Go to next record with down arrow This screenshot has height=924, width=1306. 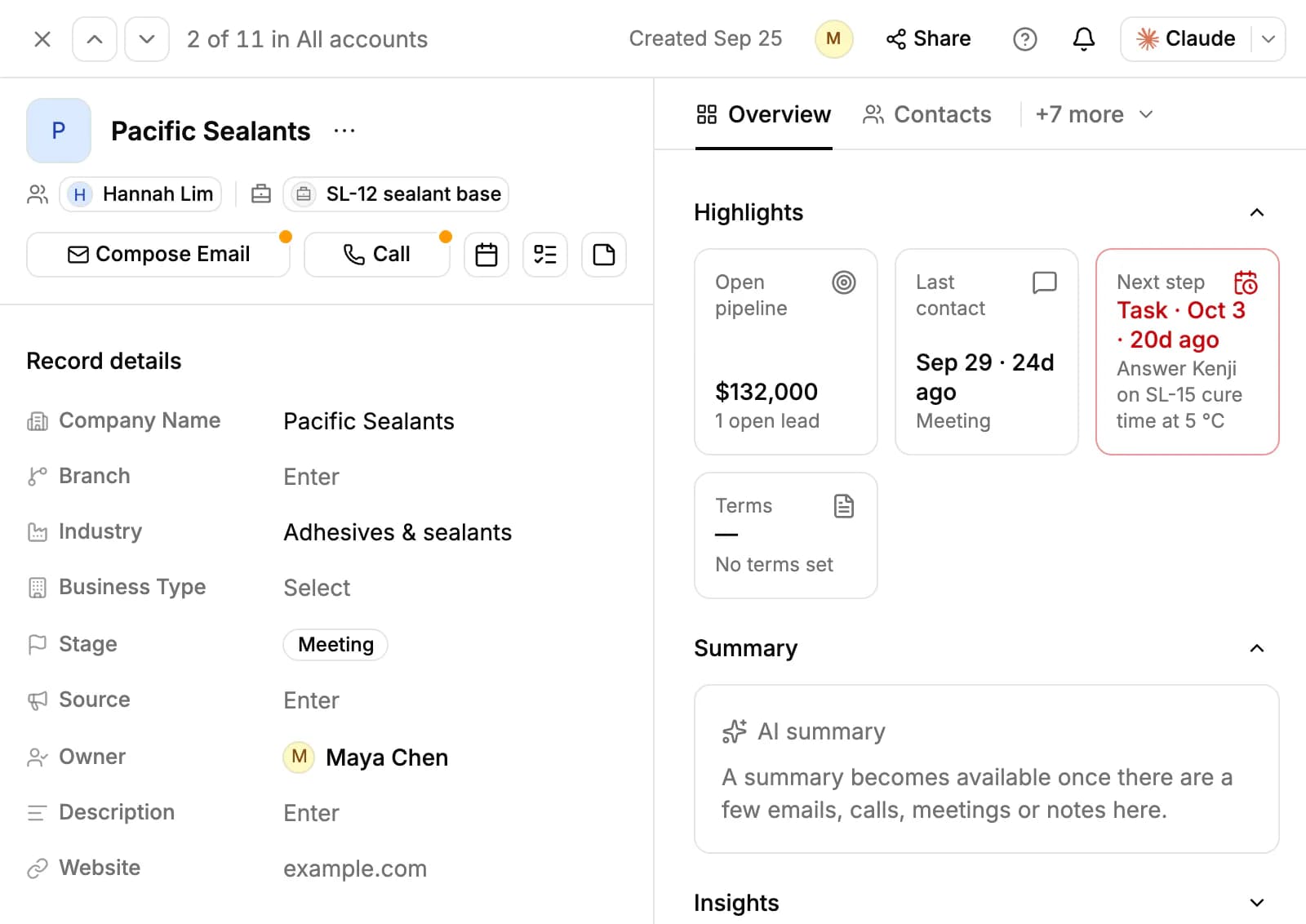[x=147, y=39]
